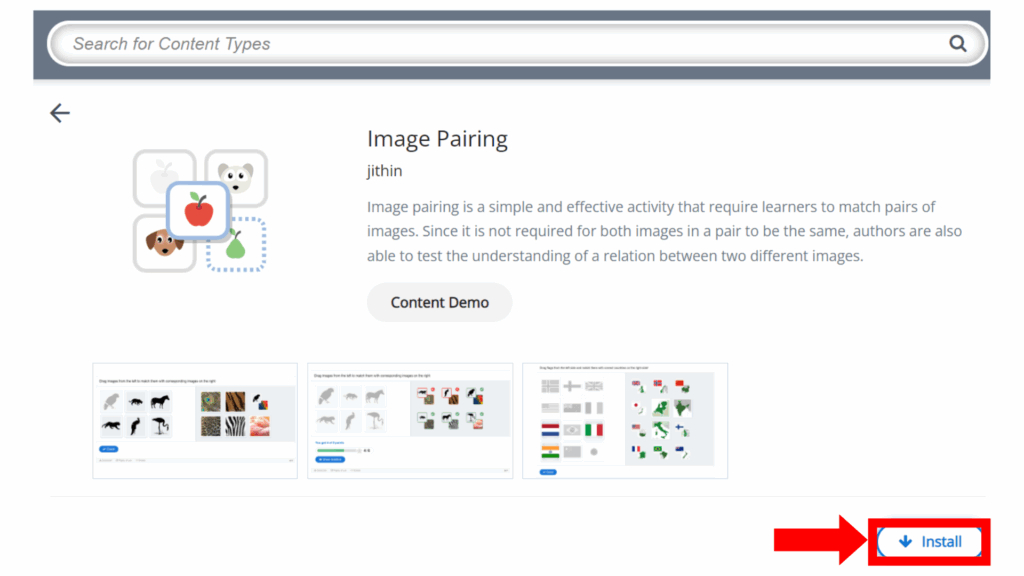Click the Image Pairing title
The height and width of the screenshot is (576, 1024).
coord(437,139)
